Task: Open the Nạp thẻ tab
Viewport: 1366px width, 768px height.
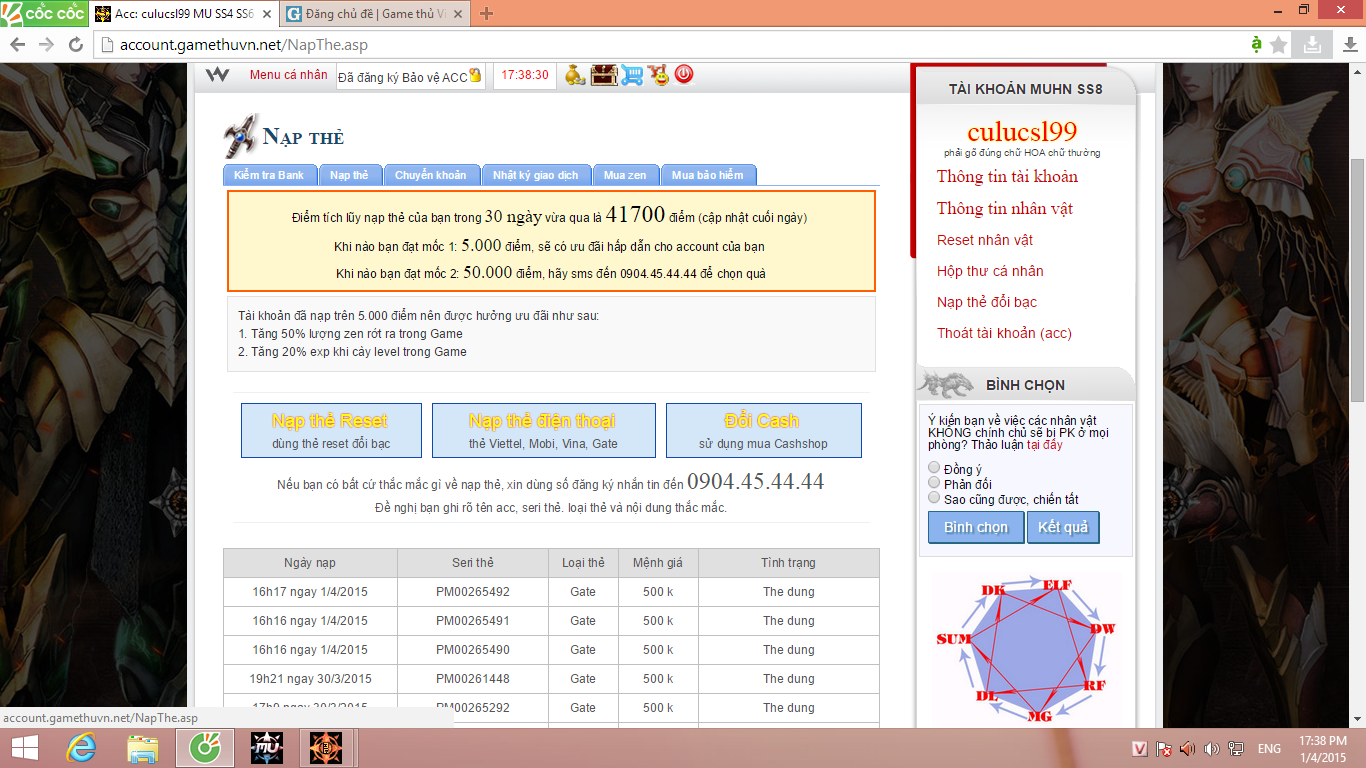Action: [349, 175]
